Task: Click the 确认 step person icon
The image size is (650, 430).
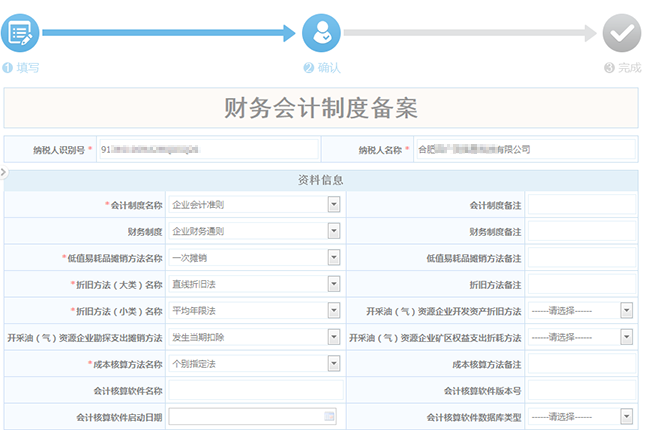Action: [x=322, y=33]
